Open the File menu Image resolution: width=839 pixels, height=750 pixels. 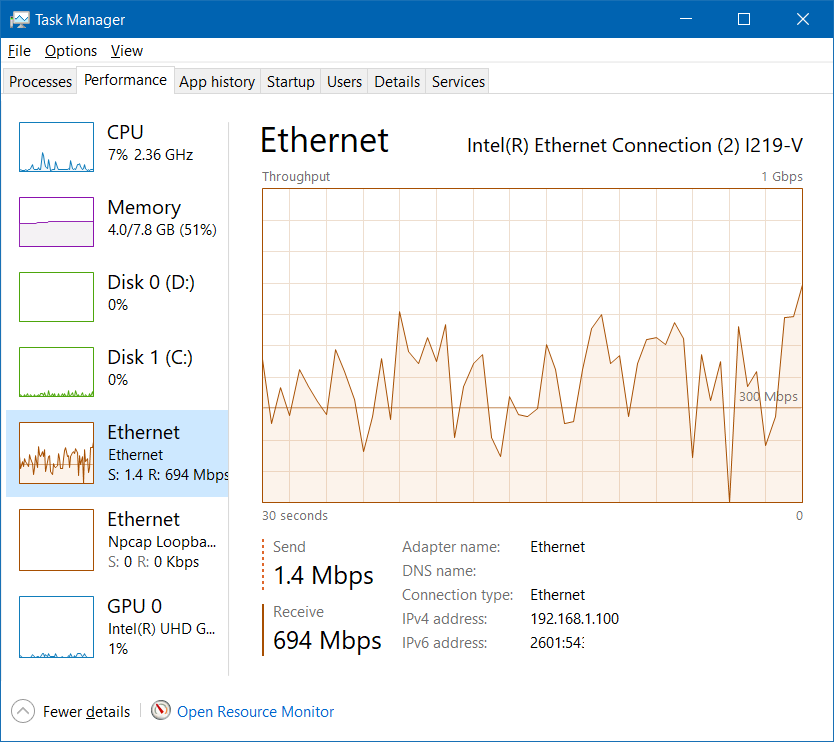(19, 51)
